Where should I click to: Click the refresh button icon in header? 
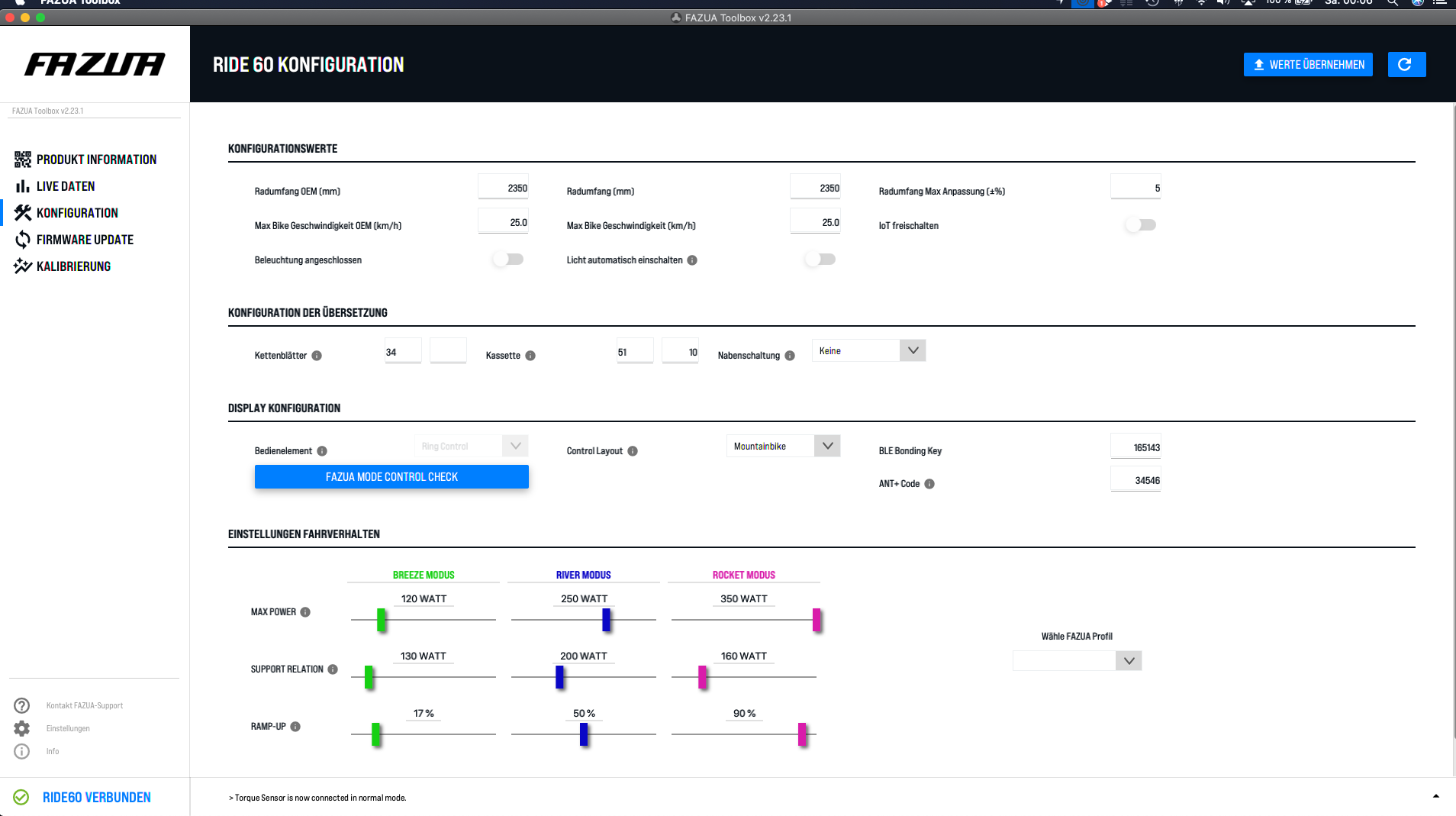tap(1406, 65)
